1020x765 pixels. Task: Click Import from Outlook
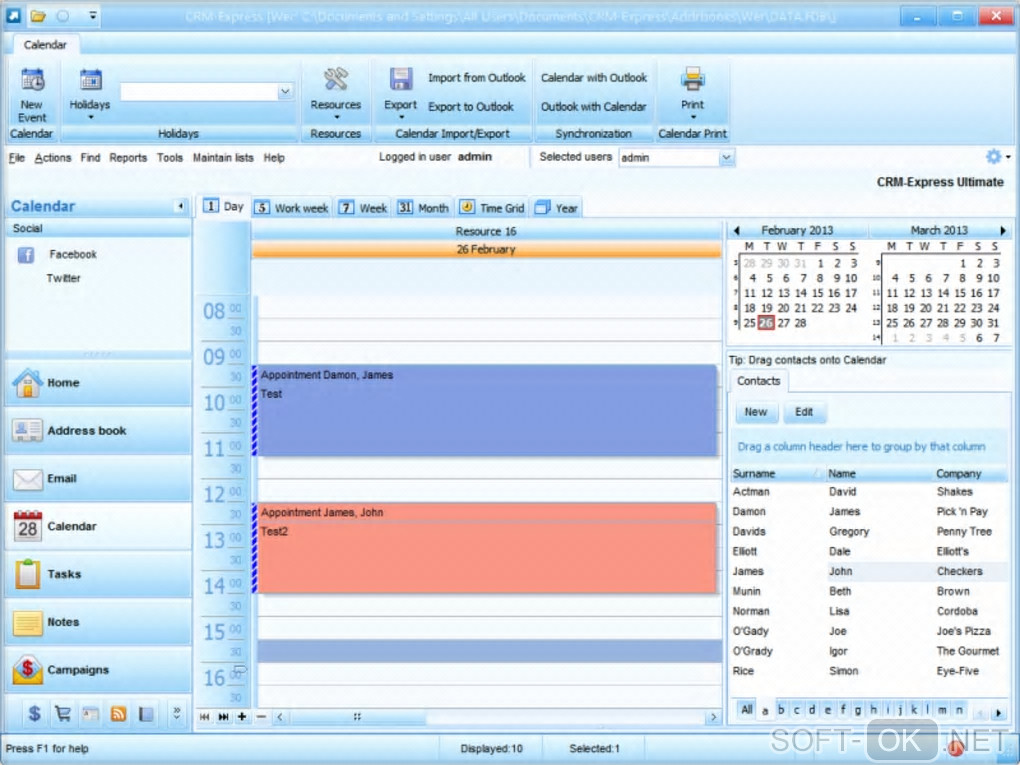pyautogui.click(x=476, y=77)
